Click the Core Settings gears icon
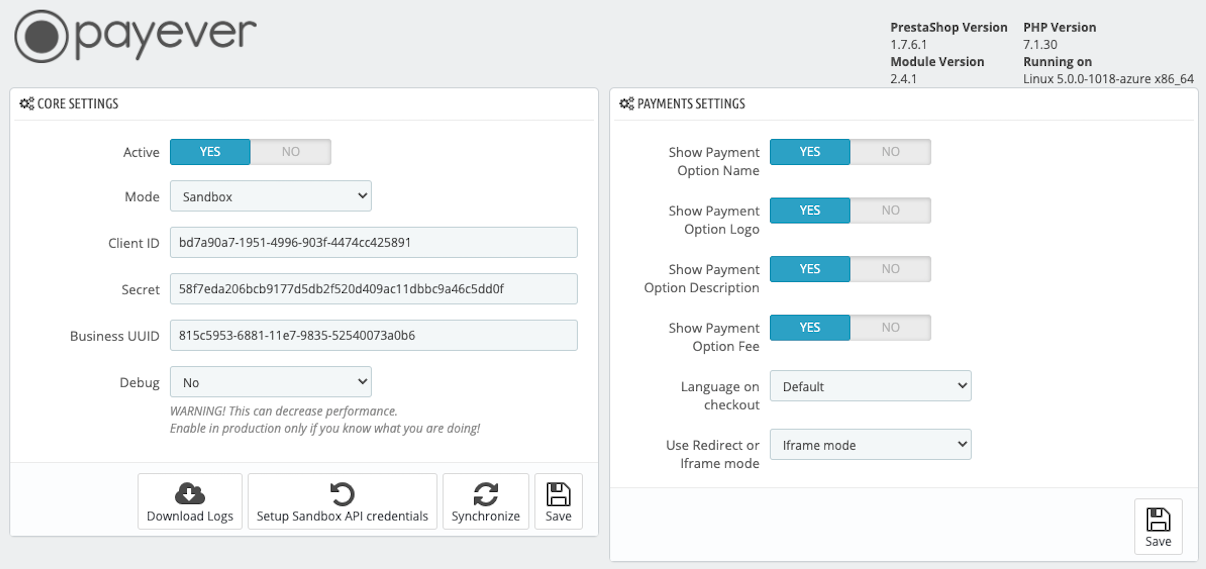 tap(27, 104)
